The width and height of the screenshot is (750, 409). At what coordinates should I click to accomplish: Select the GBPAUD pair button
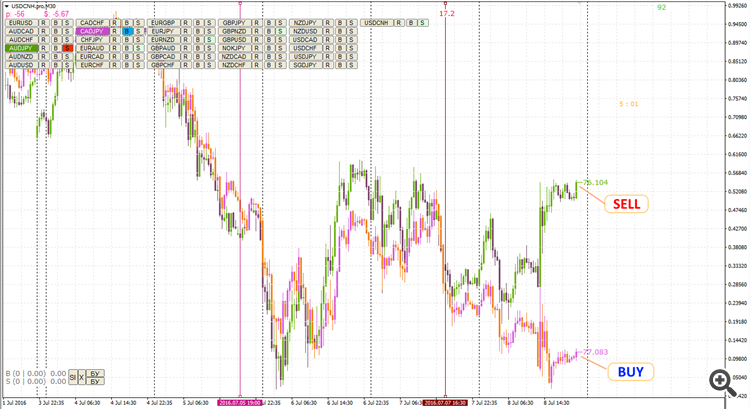[x=164, y=48]
